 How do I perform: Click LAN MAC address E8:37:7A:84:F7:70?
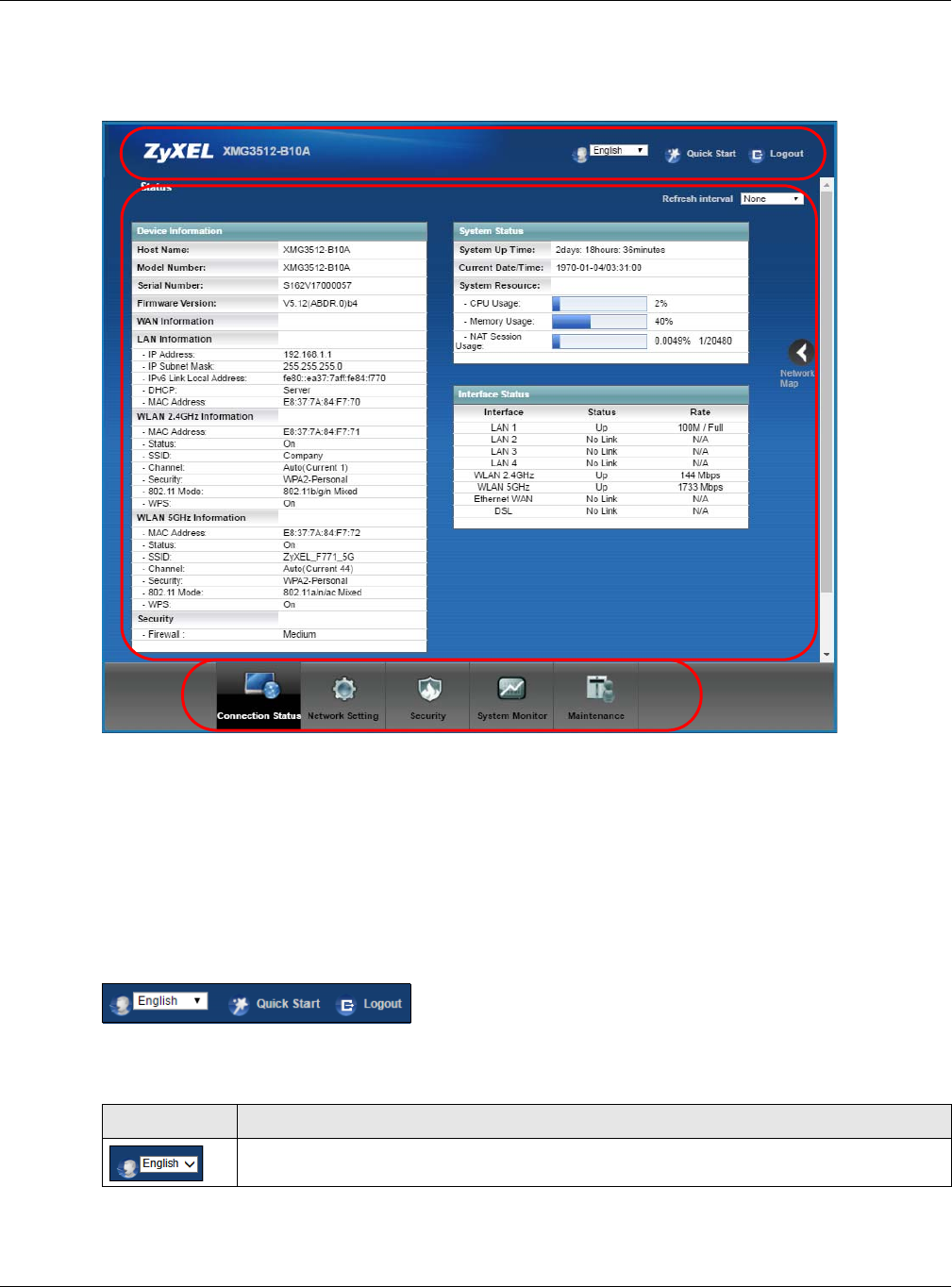click(x=322, y=402)
